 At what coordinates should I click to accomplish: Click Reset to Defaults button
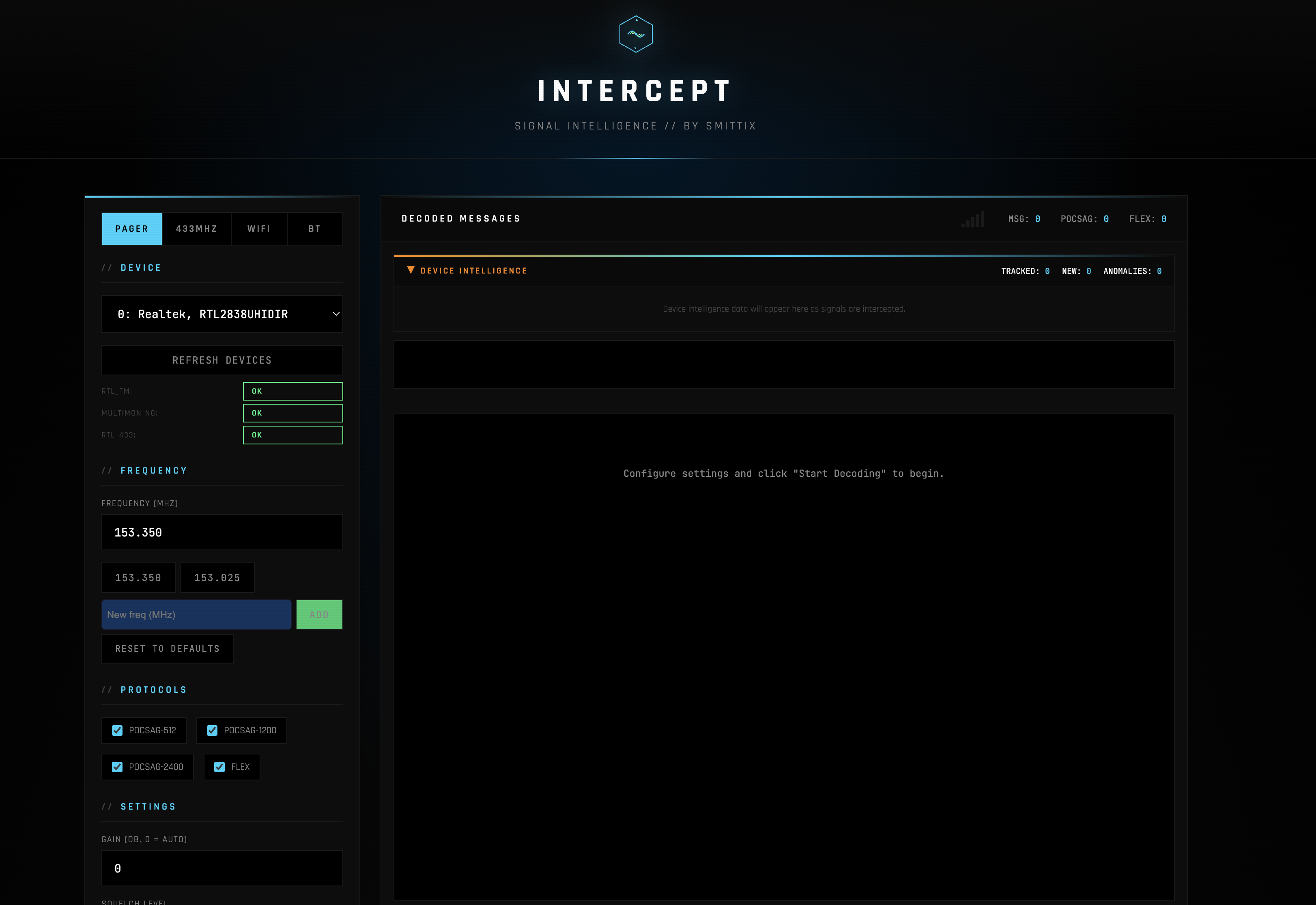(167, 649)
